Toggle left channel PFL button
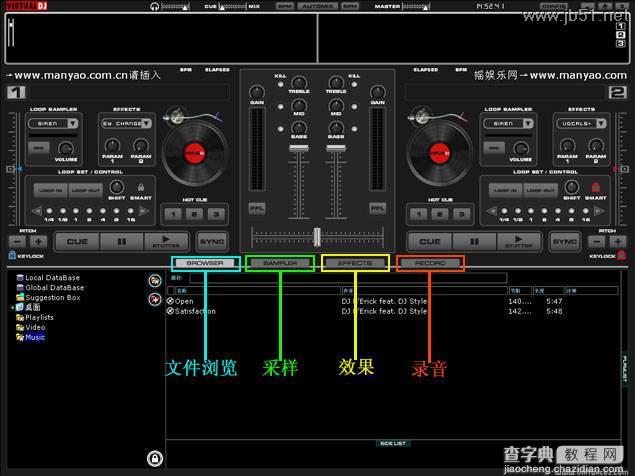The width and height of the screenshot is (635, 476). [257, 208]
